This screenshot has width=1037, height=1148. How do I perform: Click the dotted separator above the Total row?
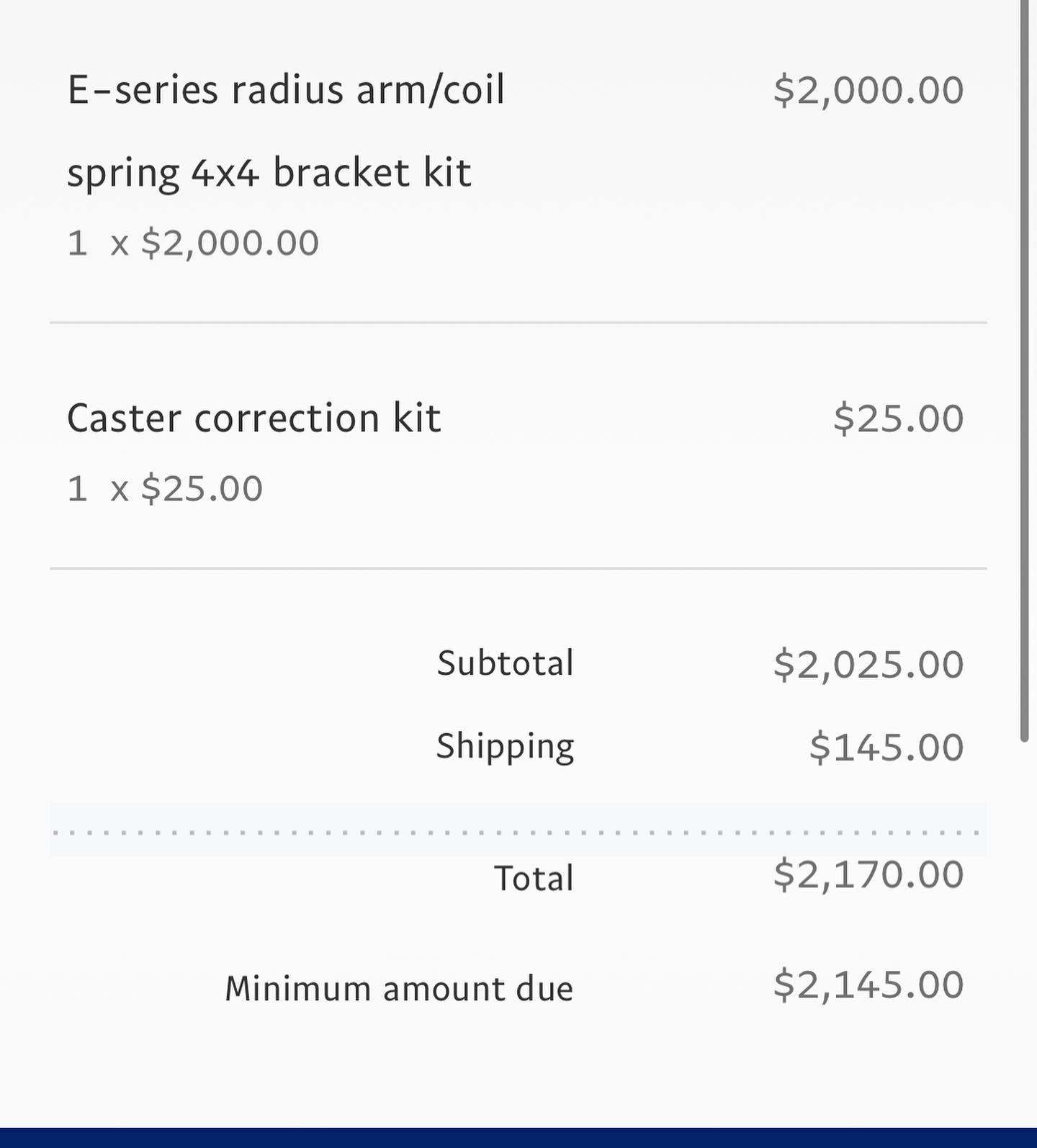point(518,833)
